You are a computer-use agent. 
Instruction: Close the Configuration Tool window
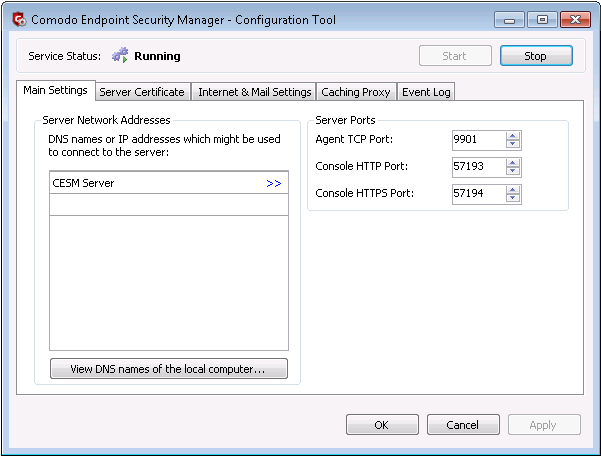click(x=575, y=20)
